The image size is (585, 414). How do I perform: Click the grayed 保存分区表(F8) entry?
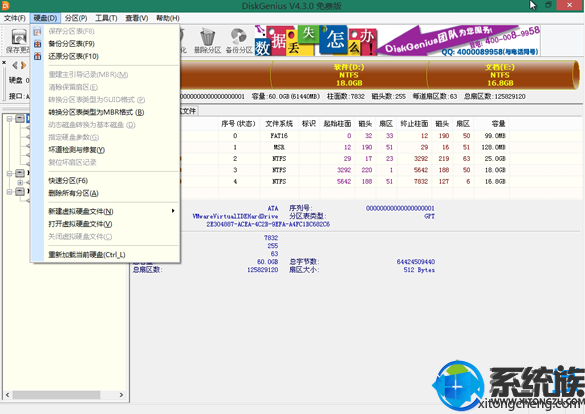(x=71, y=31)
